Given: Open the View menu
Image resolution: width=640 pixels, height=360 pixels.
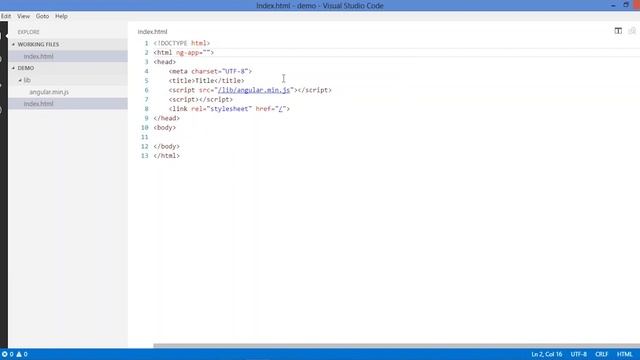Looking at the screenshot, I should tap(23, 16).
